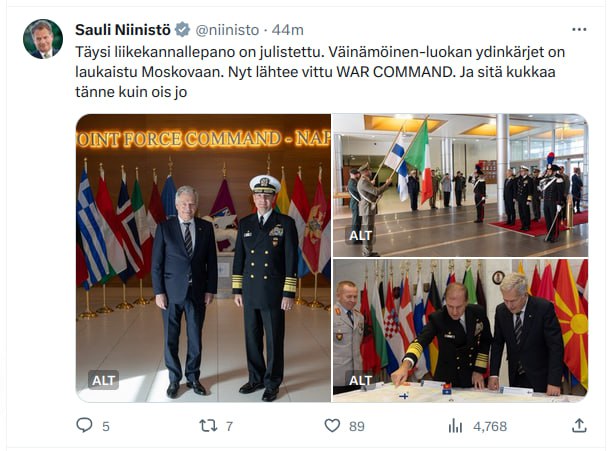Click the share upload icon
Screen dimensions: 610x451
[x=579, y=425]
